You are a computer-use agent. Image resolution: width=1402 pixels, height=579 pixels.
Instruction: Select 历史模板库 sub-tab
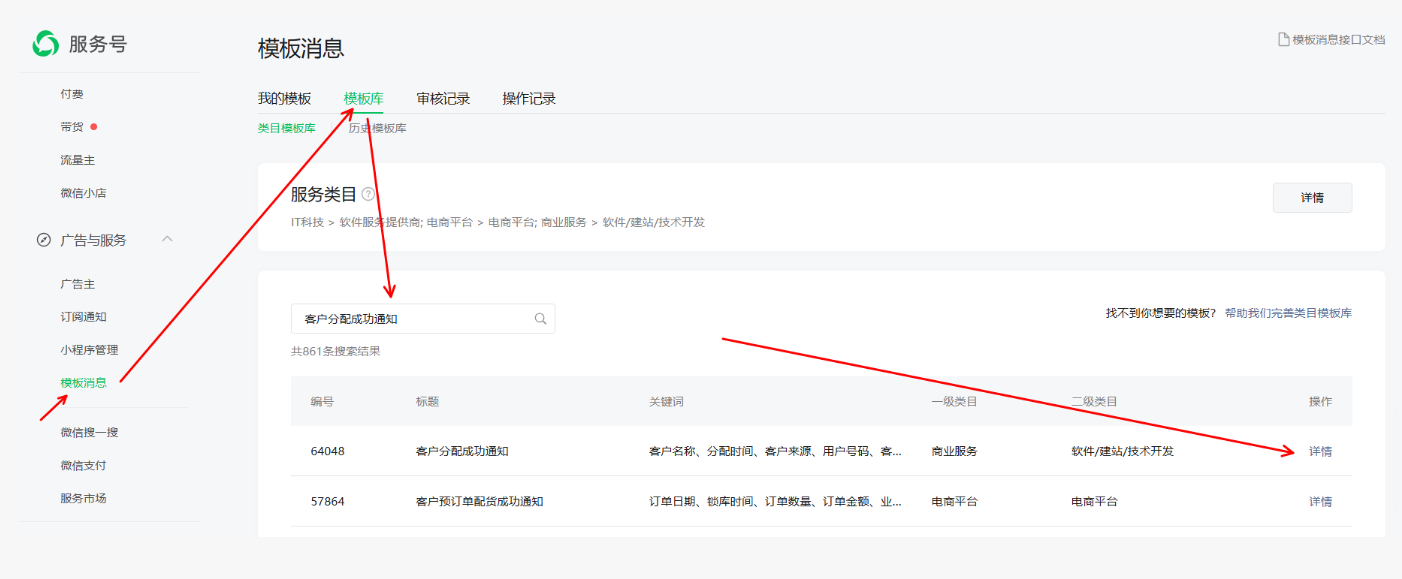pos(377,128)
